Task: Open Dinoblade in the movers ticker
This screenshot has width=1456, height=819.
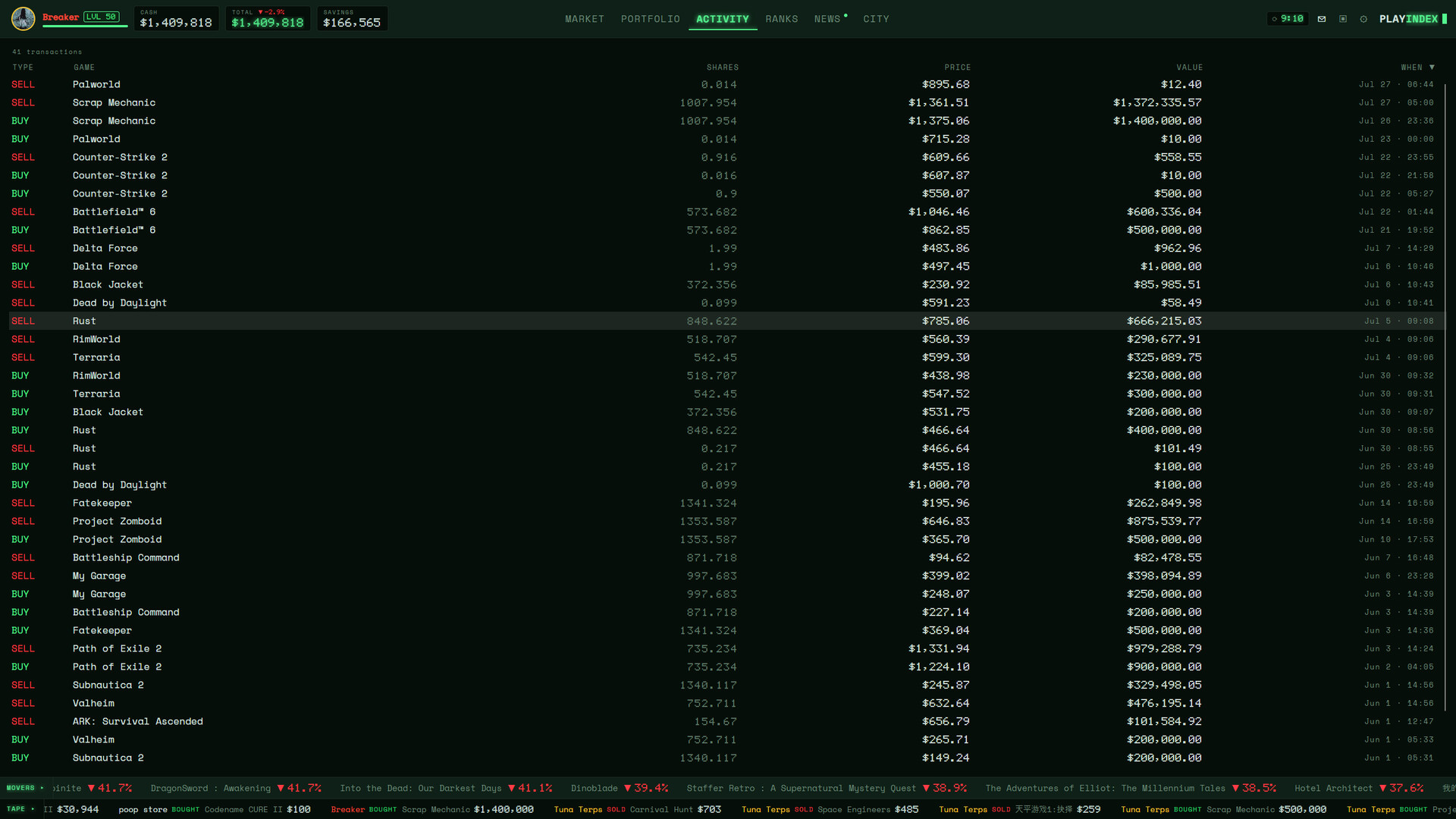Action: click(620, 788)
